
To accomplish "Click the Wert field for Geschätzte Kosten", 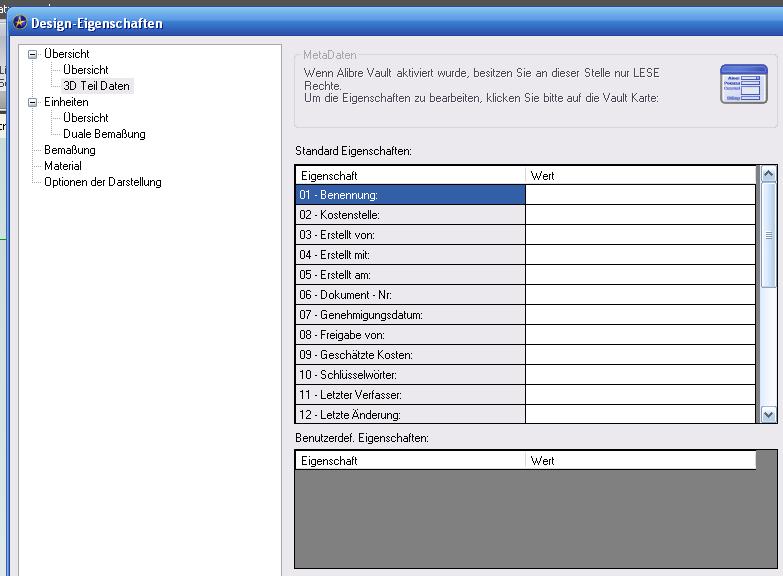I will (641, 355).
